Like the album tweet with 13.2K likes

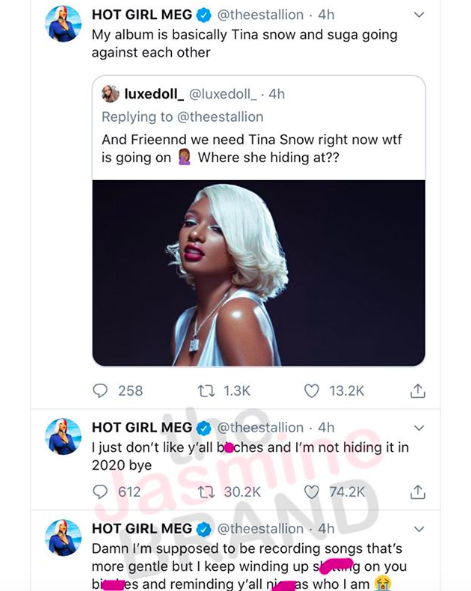[x=312, y=391]
